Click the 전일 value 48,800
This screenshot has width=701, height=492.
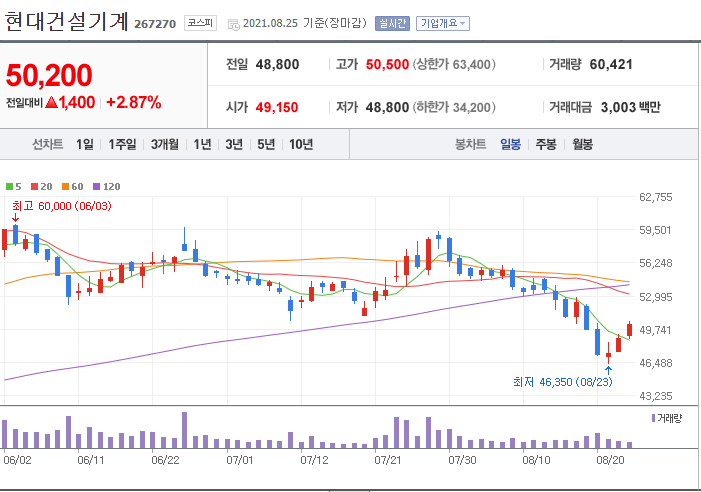tap(277, 64)
